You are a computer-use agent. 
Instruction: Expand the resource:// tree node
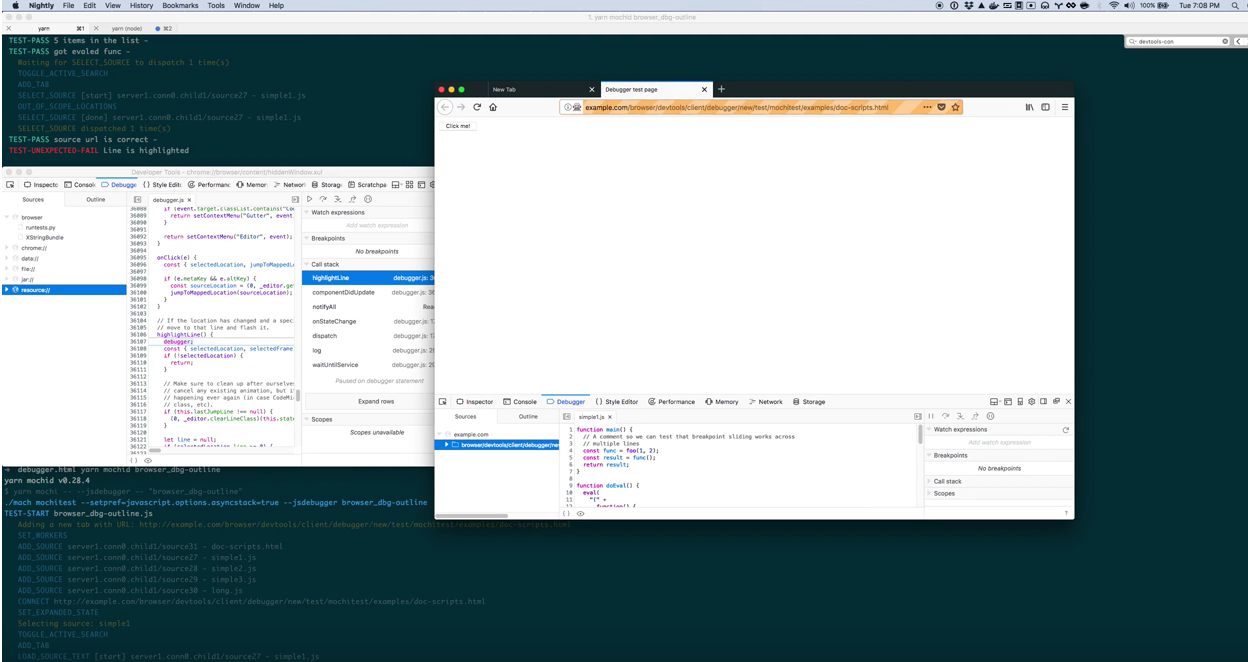[7, 289]
